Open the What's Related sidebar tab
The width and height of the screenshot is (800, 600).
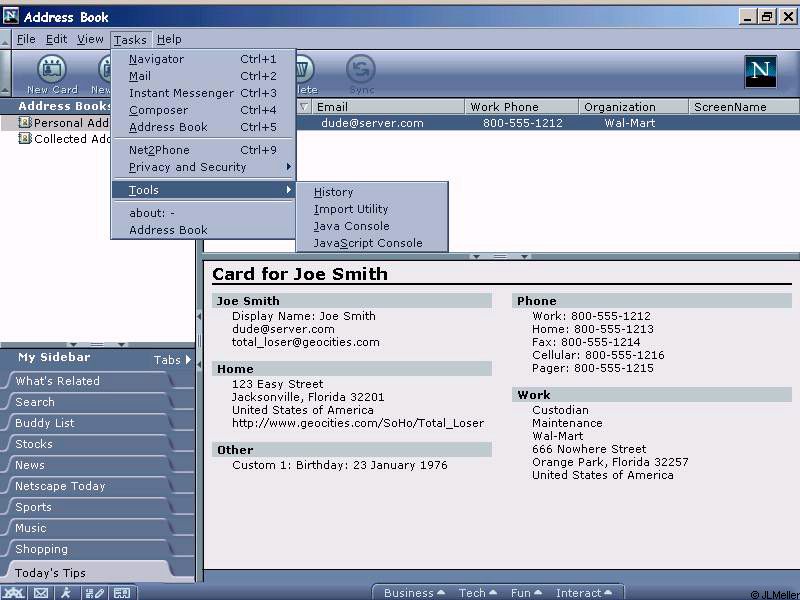click(x=88, y=381)
